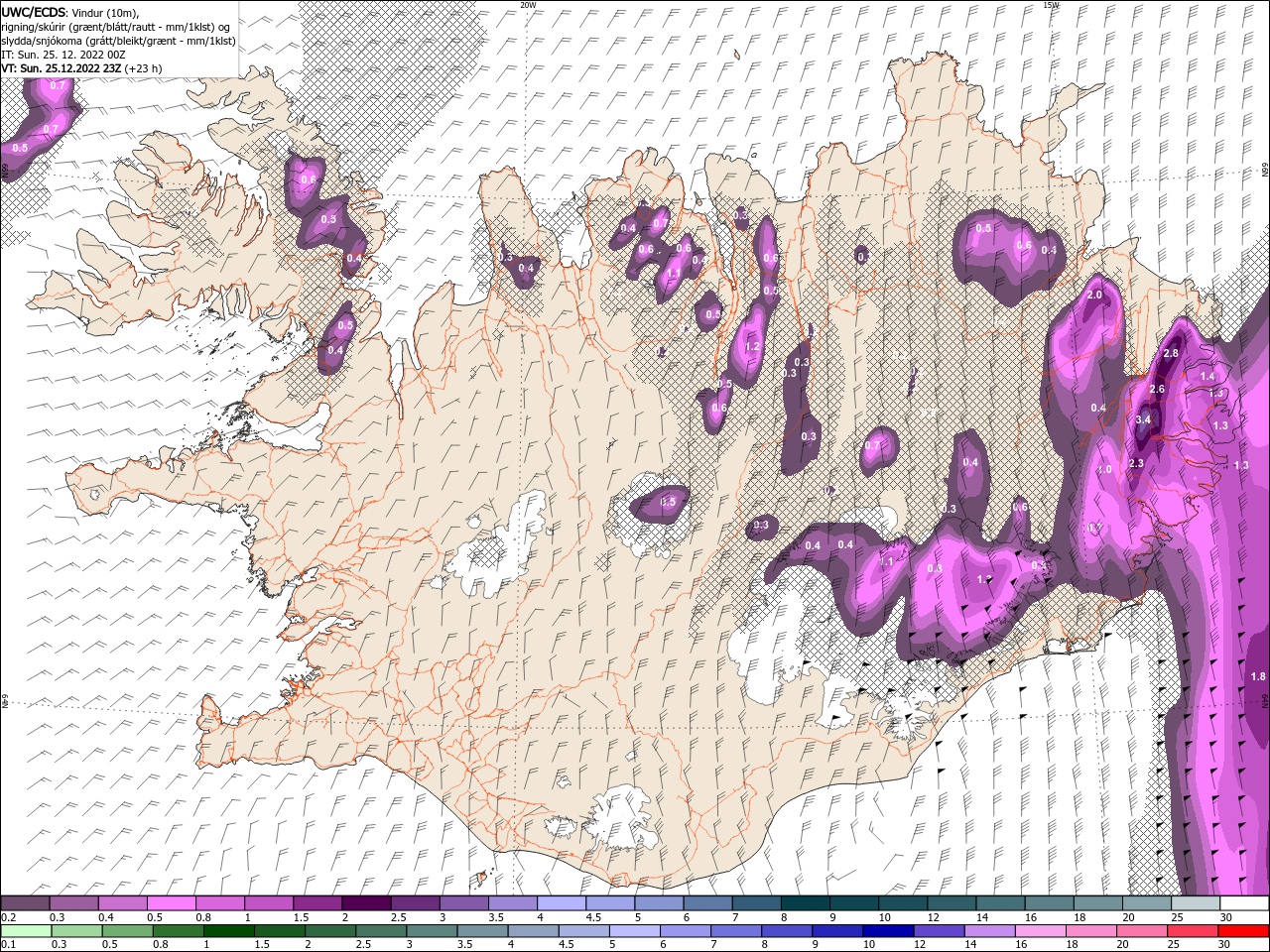Select the '3.4' snowfall value on the map
1270x952 pixels.
tap(1143, 419)
